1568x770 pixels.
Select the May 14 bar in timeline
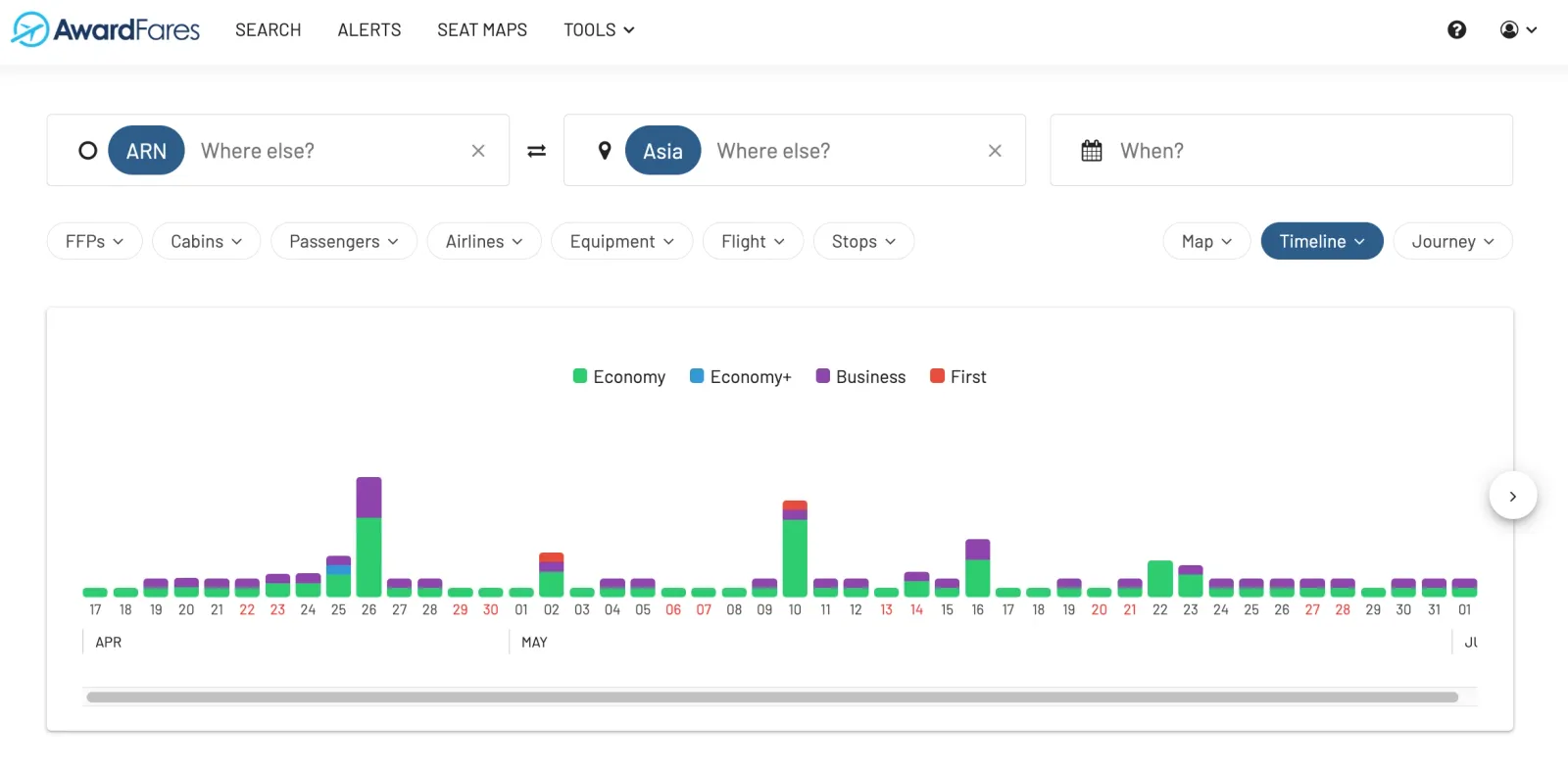click(x=916, y=585)
